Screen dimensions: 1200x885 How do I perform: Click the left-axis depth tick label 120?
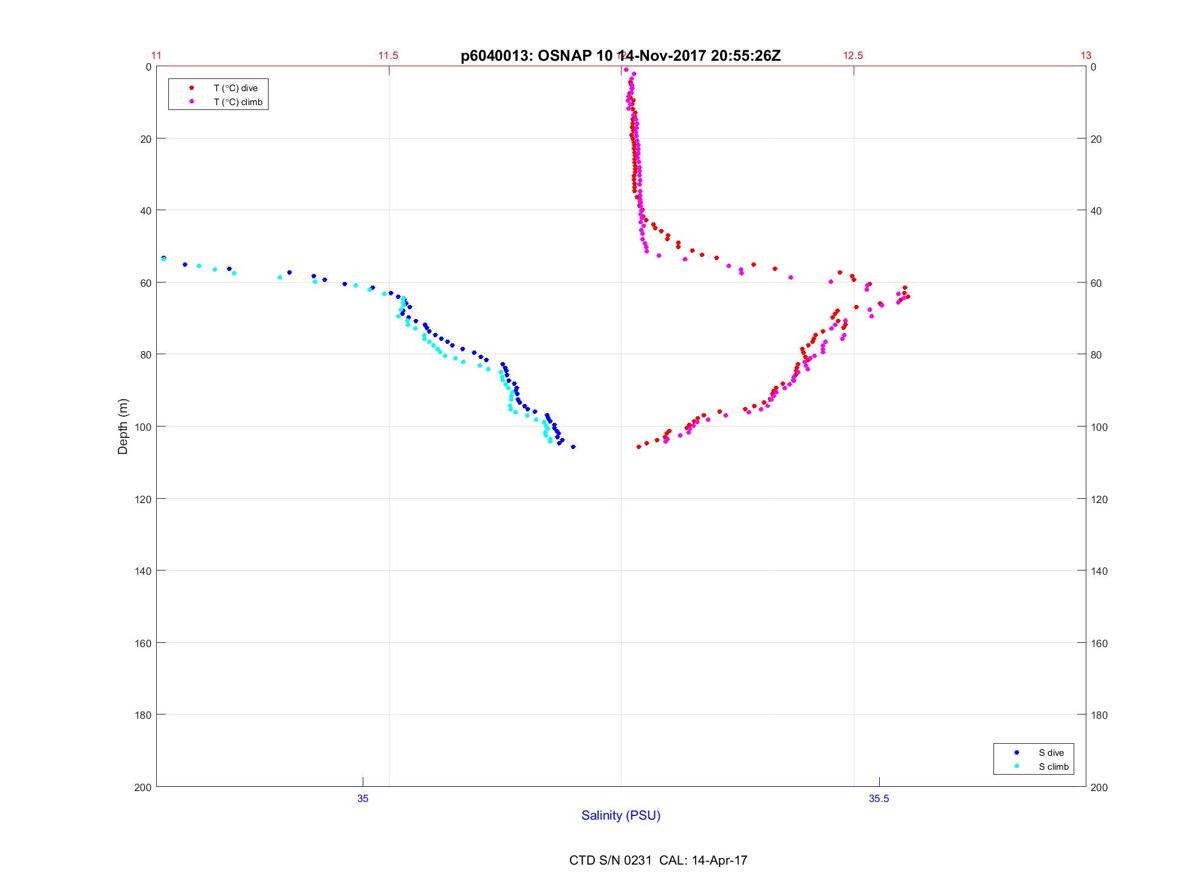[x=142, y=499]
